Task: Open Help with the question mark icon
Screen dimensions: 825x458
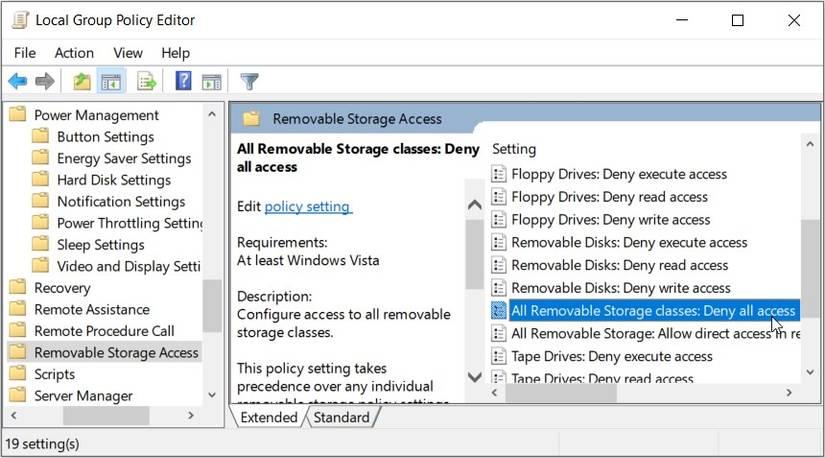Action: pyautogui.click(x=183, y=82)
